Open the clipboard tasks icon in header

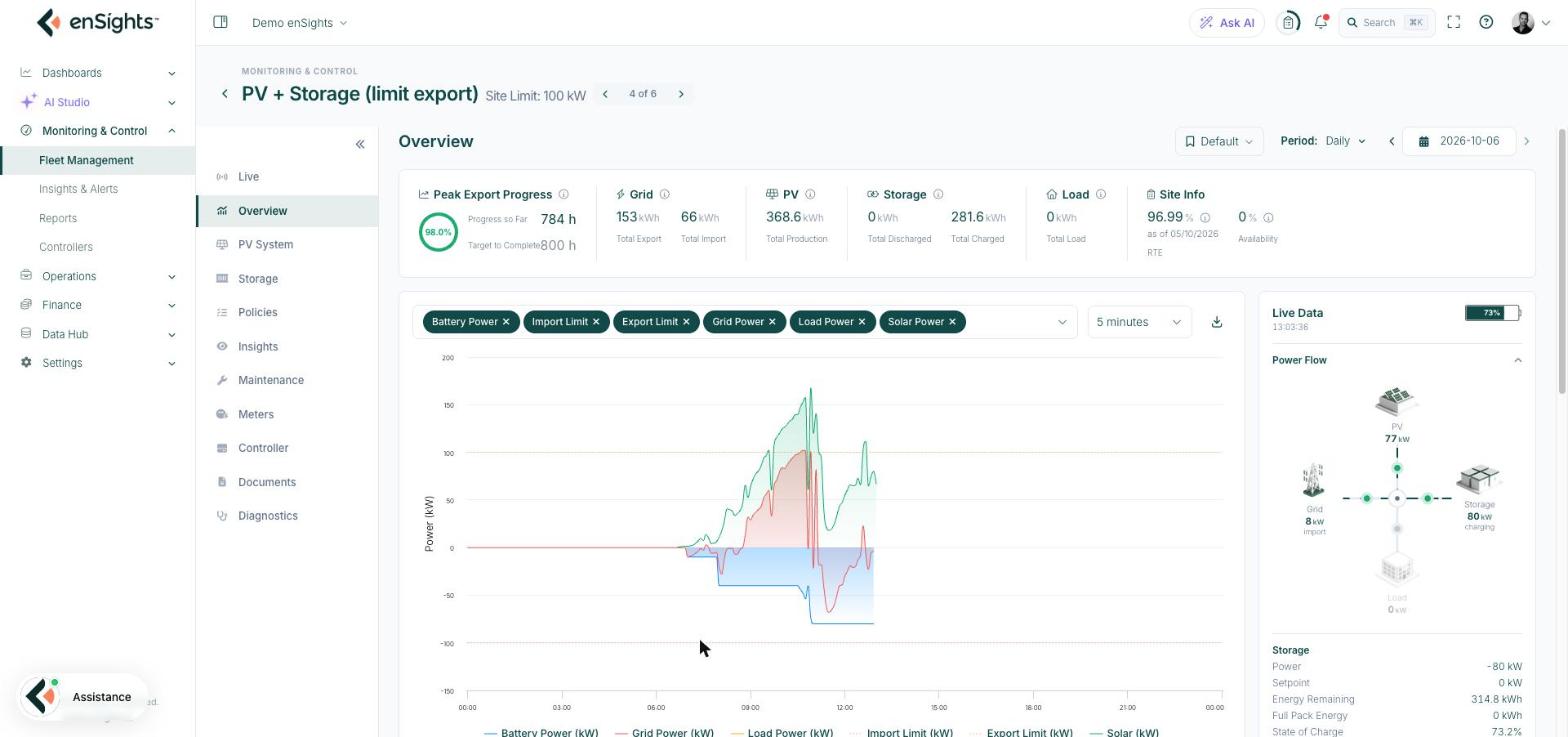tap(1289, 22)
